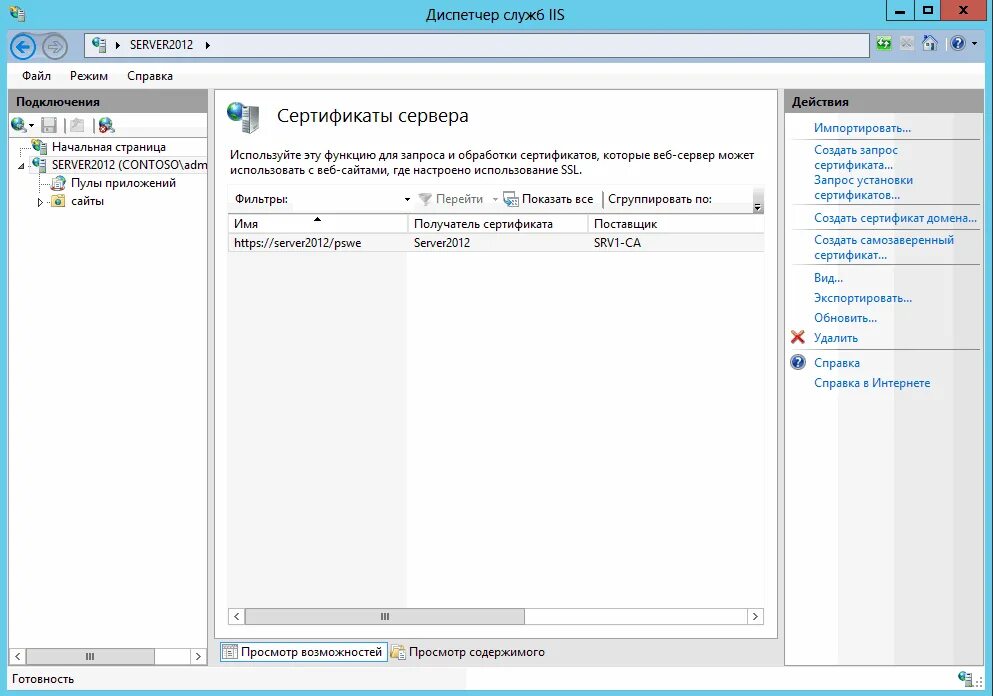Open the Файл menu
This screenshot has width=993, height=696.
click(36, 76)
